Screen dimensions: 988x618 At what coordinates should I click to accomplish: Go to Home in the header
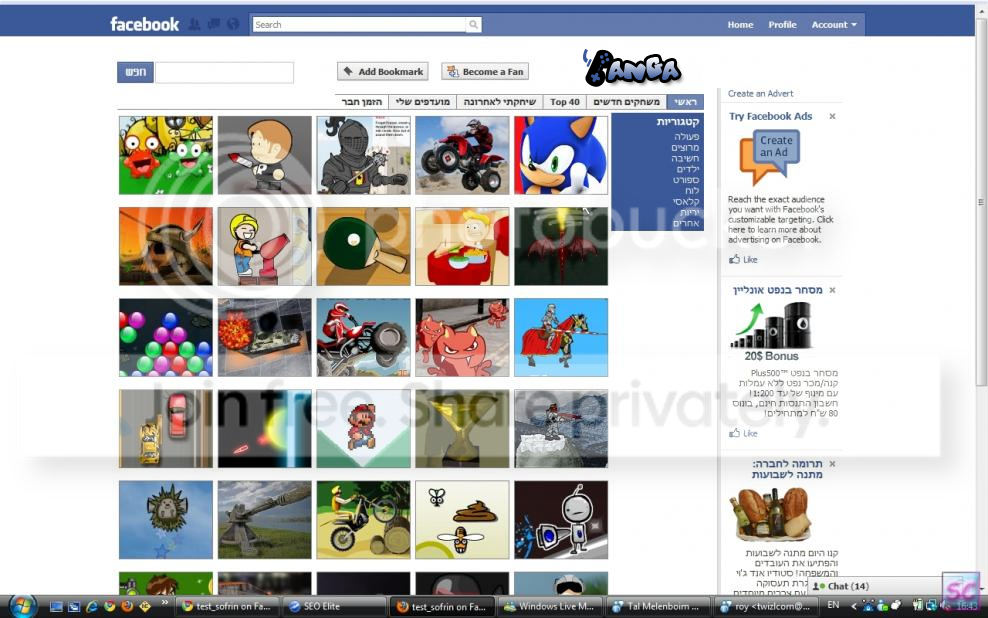coord(740,25)
